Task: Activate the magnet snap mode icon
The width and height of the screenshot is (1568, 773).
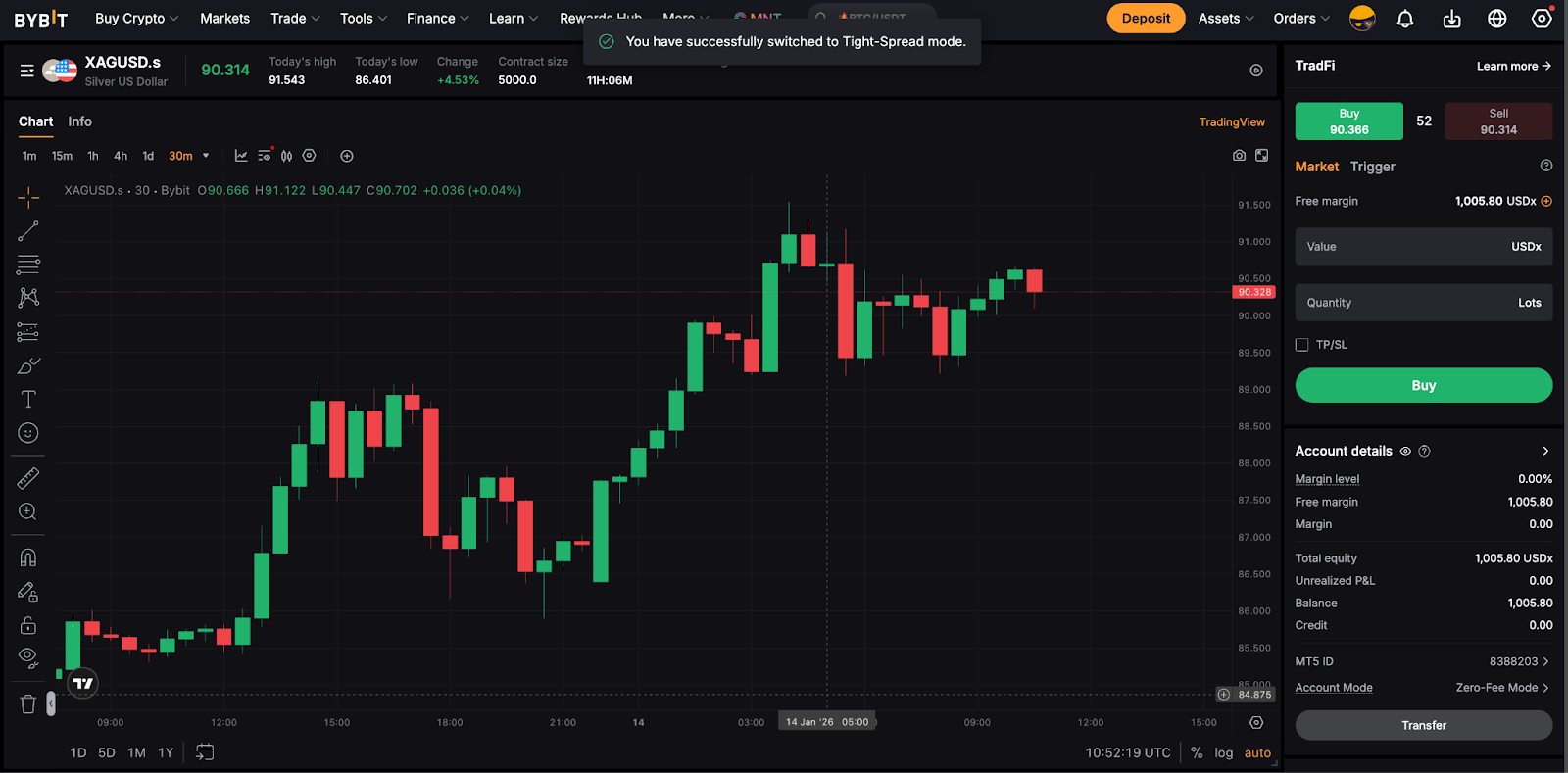Action: tap(28, 557)
